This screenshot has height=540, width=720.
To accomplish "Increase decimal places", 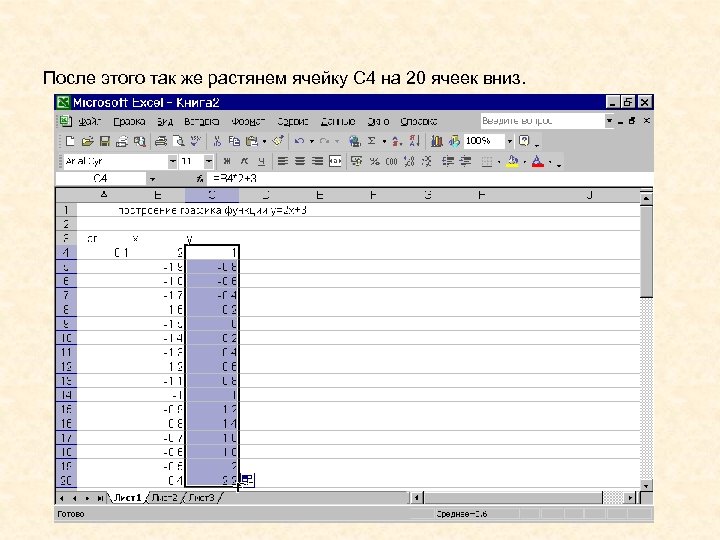I will tap(409, 161).
